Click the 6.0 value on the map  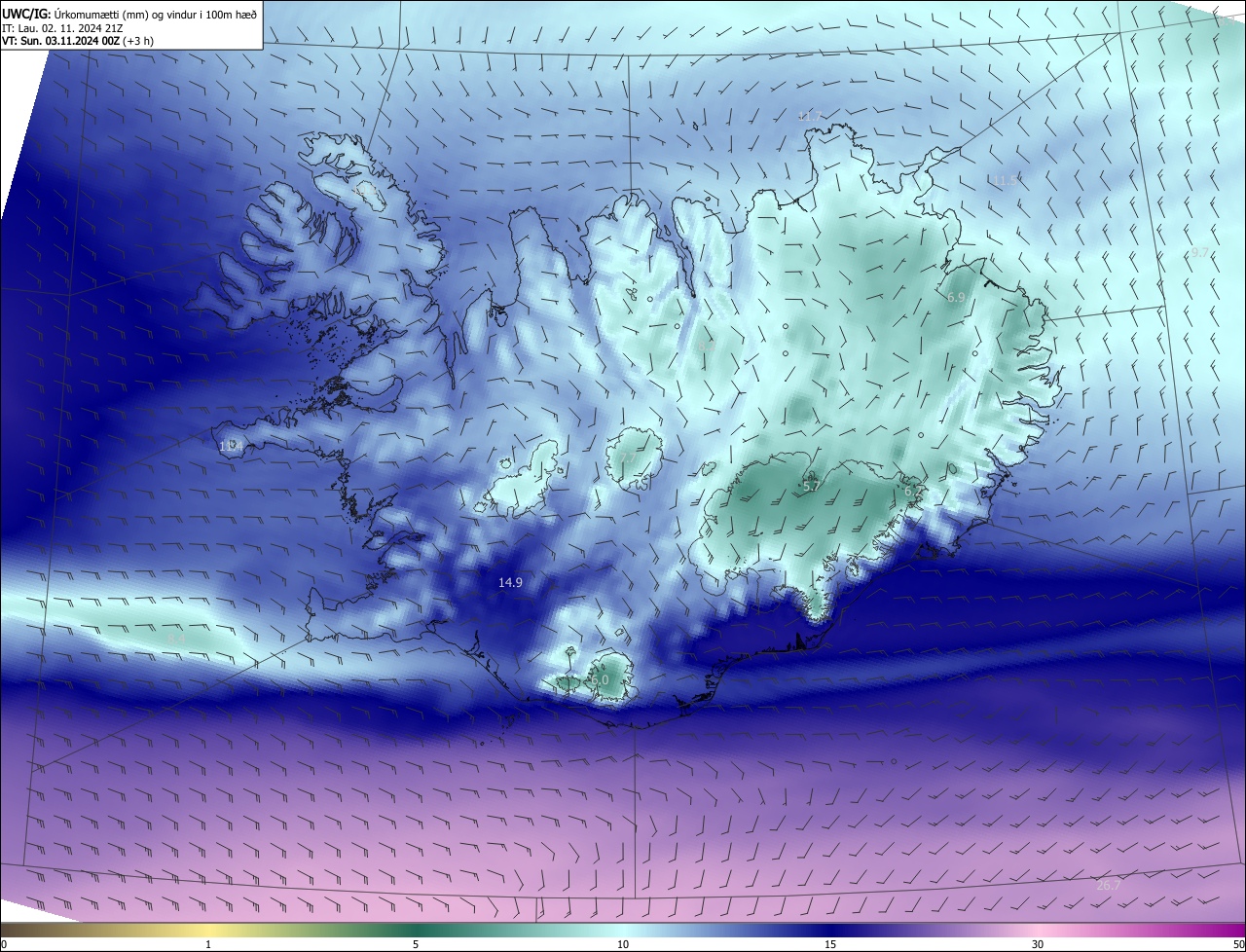click(600, 679)
